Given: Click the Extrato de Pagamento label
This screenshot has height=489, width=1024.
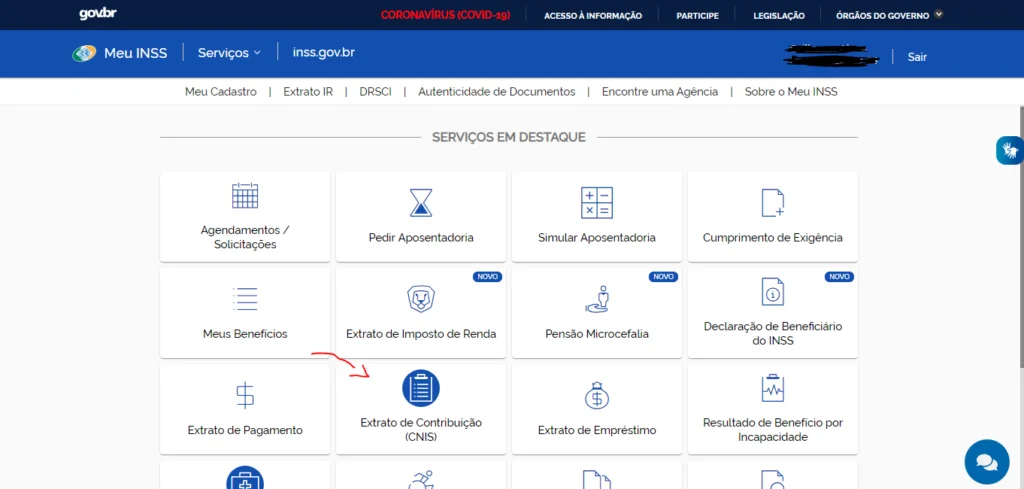Looking at the screenshot, I should click(x=245, y=430).
